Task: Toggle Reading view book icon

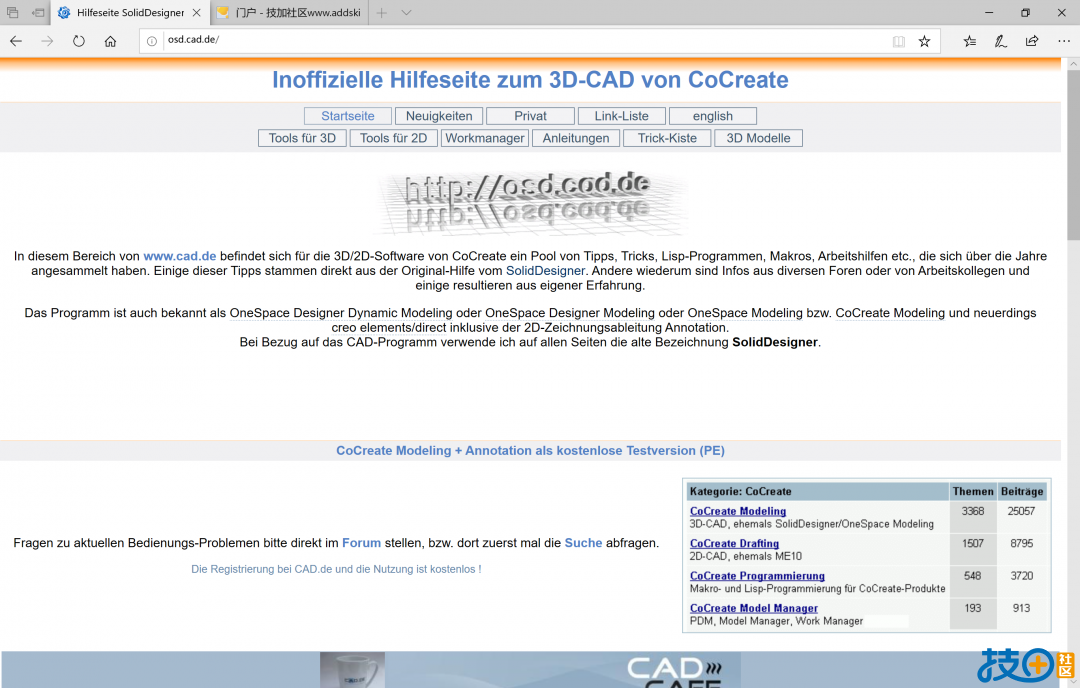Action: click(899, 41)
